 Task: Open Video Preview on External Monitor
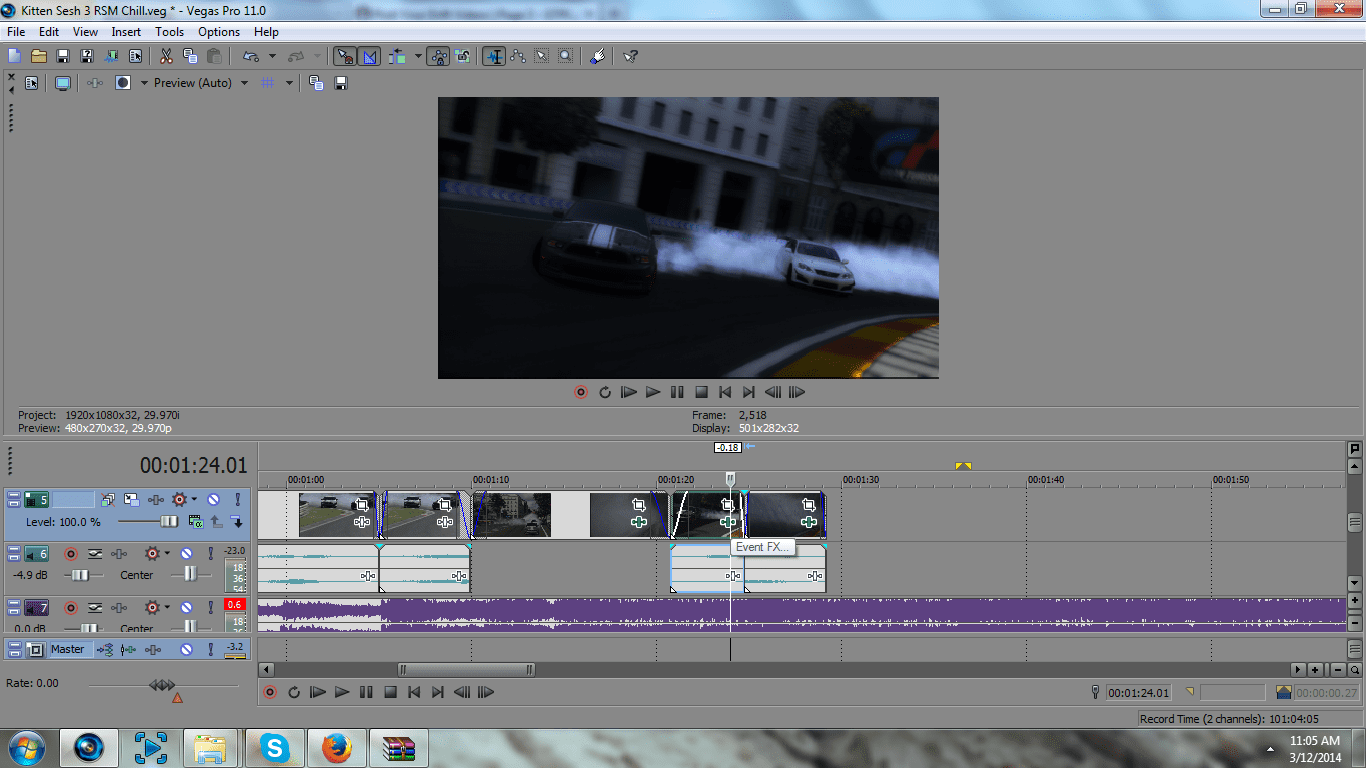(63, 83)
